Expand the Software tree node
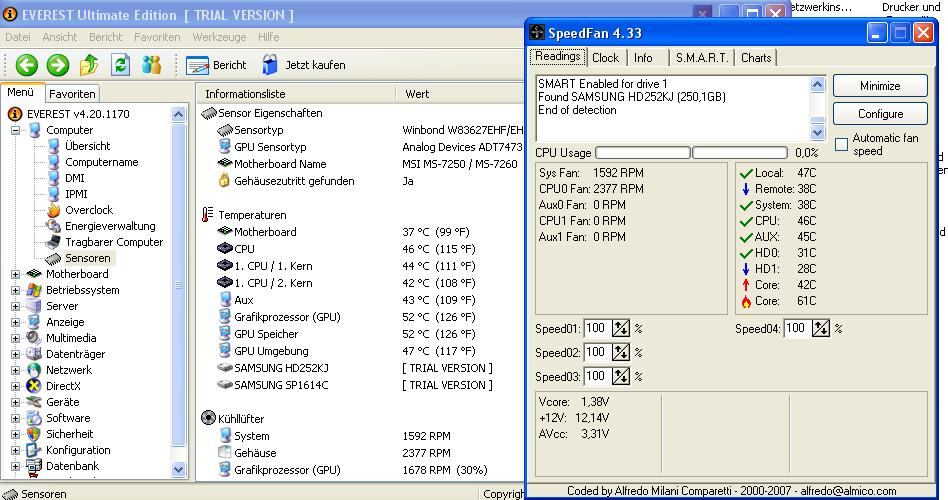This screenshot has height=500, width=948. tap(15, 418)
